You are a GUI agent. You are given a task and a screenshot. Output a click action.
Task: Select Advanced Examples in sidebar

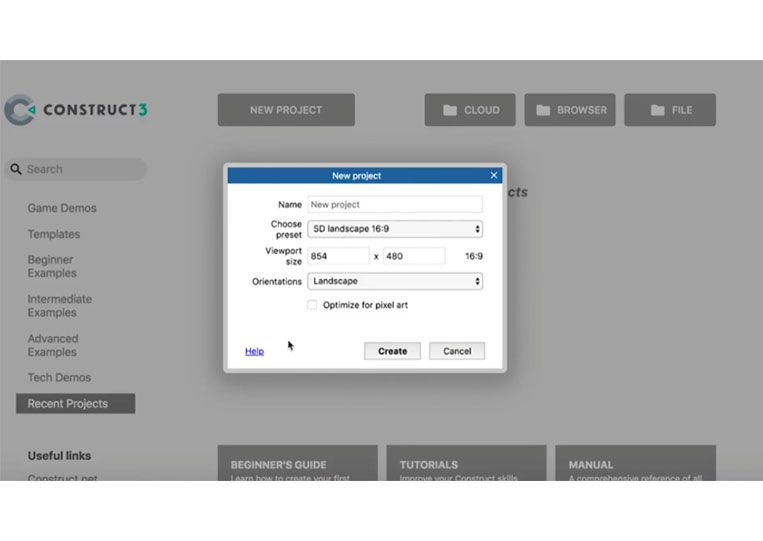pos(53,345)
